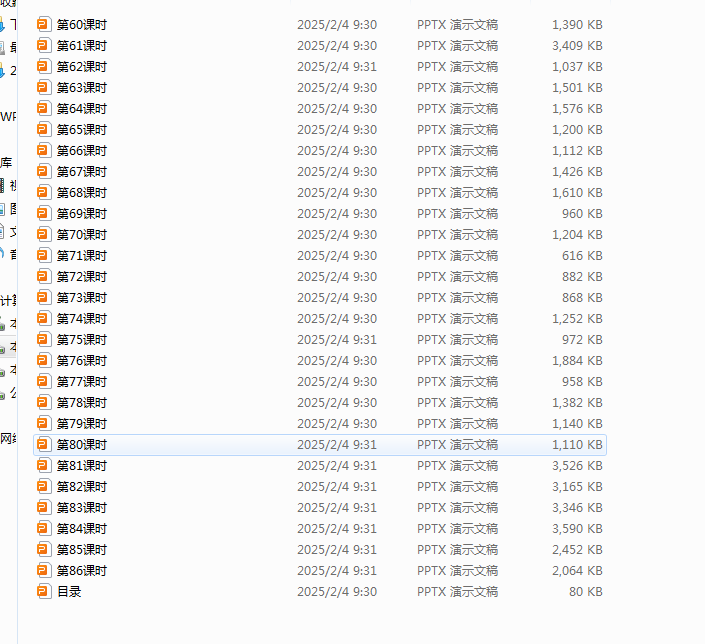Click the date of 第62课时
Screen dimensions: 705x644
[x=337, y=67]
